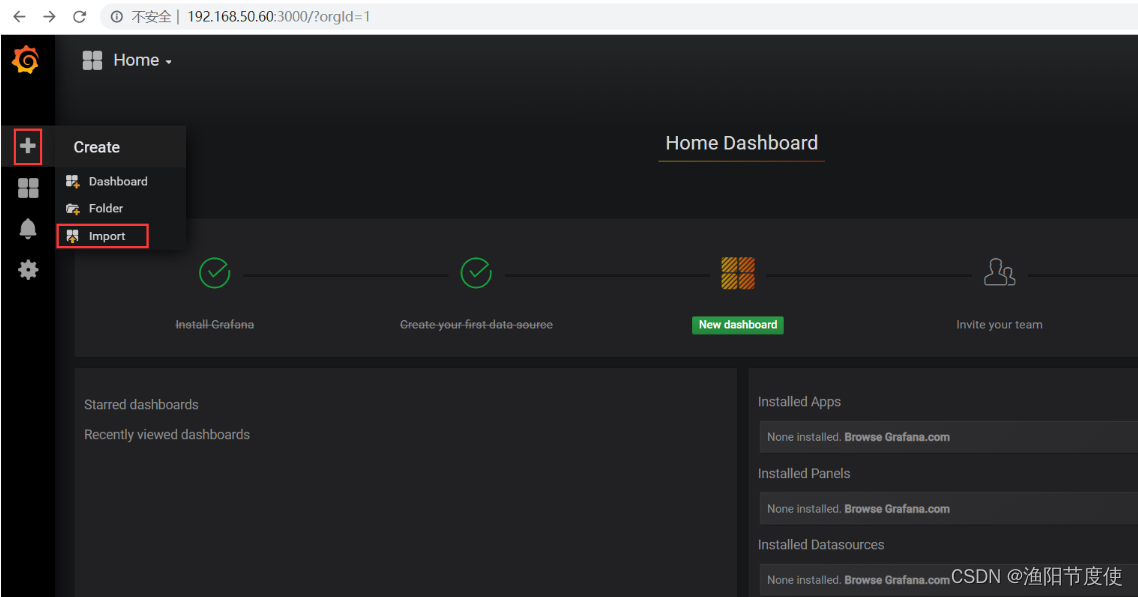Screen dimensions: 1138x597
Task: Click the Create menu header
Action: 97,147
